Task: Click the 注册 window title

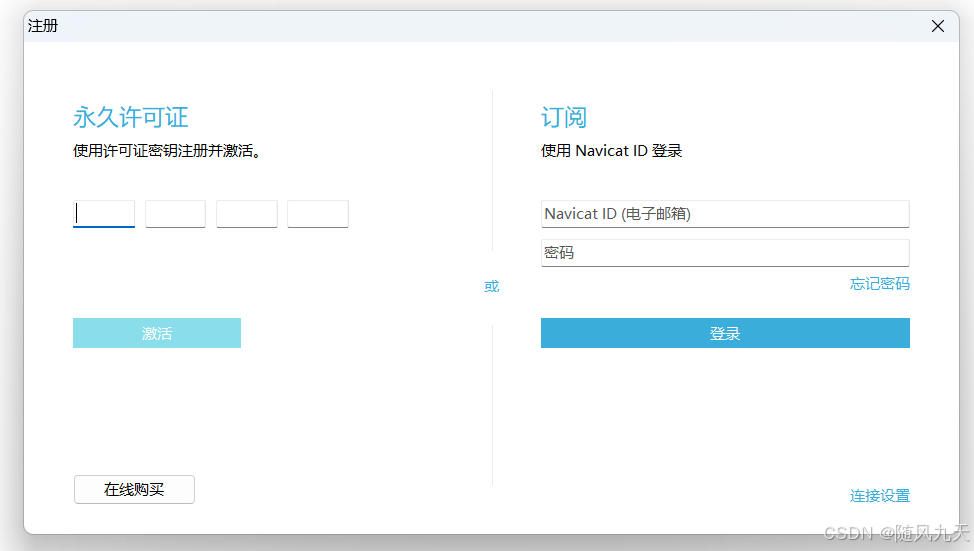Action: (x=43, y=26)
